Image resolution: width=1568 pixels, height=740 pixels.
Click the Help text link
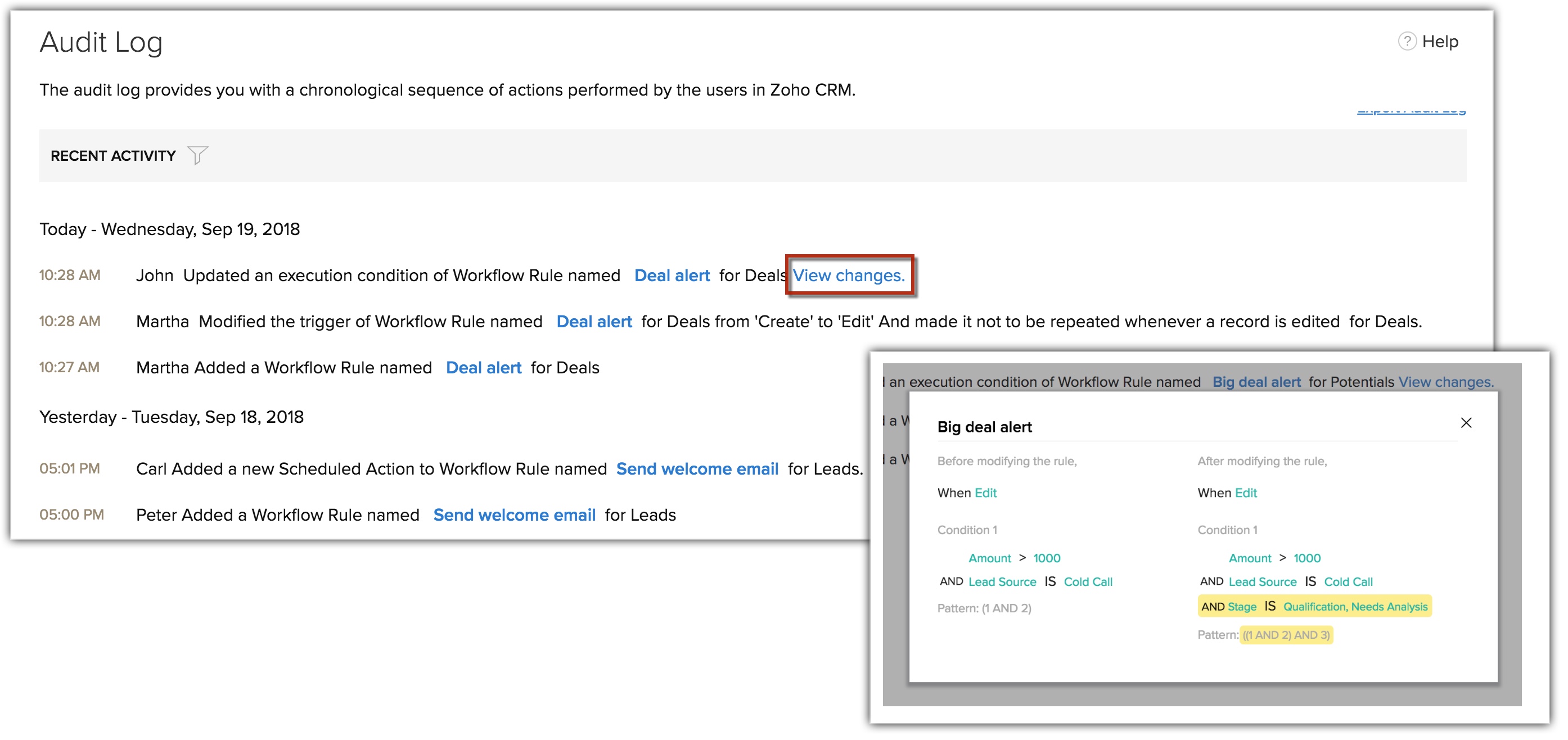(1440, 42)
